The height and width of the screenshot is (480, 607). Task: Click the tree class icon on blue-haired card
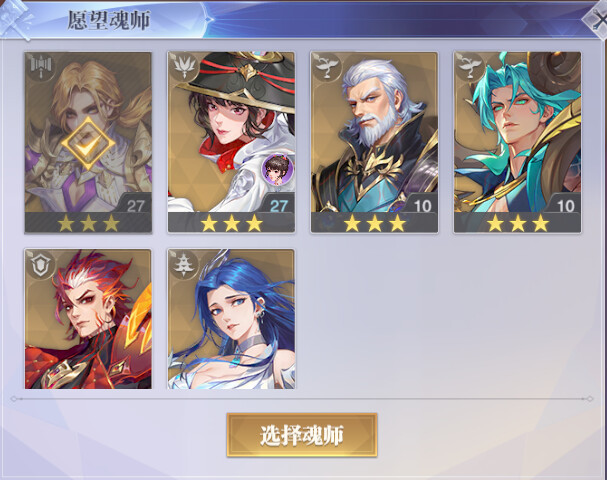[184, 265]
